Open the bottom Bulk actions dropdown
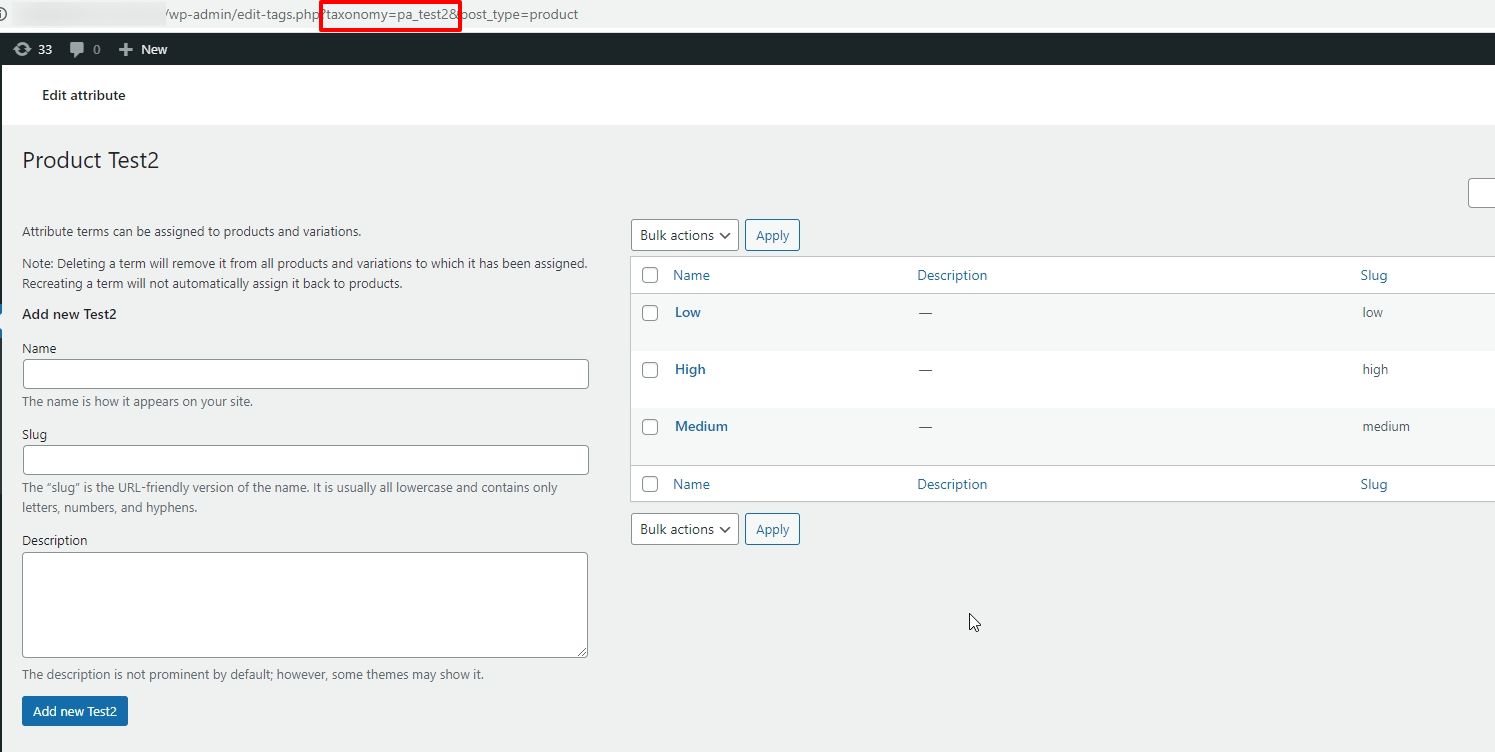This screenshot has height=752, width=1495. (685, 529)
